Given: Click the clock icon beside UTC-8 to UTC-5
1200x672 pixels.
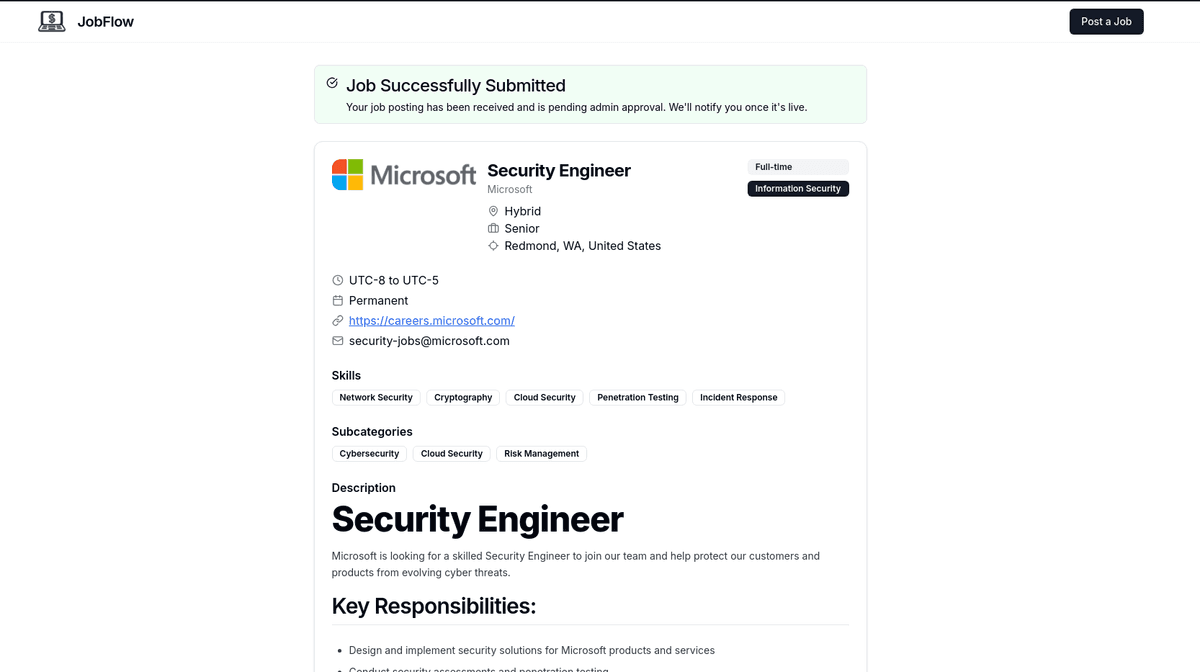Looking at the screenshot, I should 338,280.
